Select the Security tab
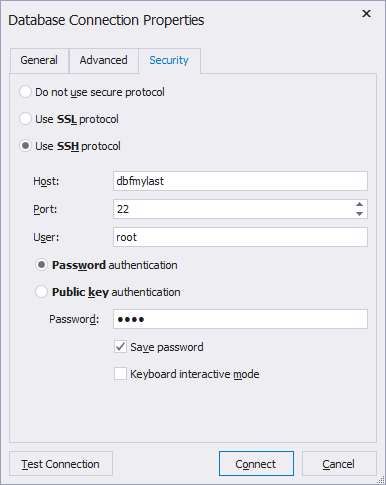 click(169, 60)
